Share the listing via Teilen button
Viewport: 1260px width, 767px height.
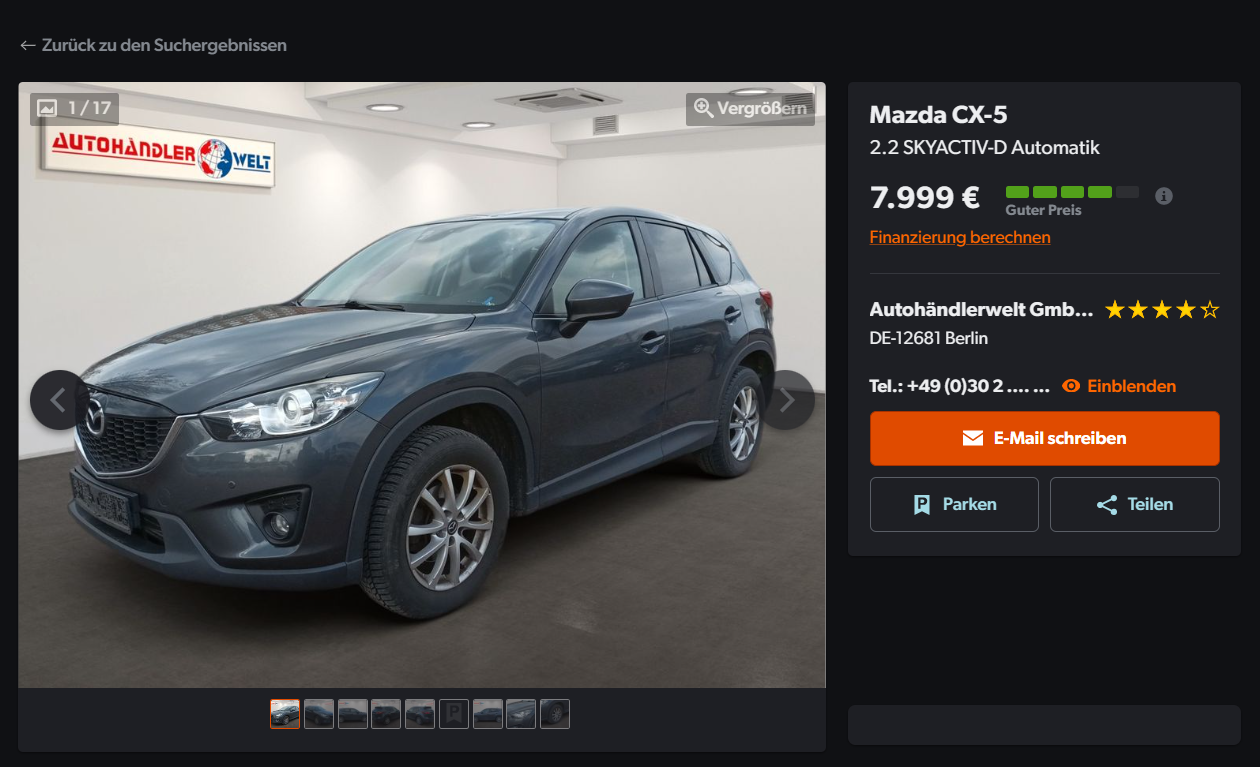point(1134,504)
